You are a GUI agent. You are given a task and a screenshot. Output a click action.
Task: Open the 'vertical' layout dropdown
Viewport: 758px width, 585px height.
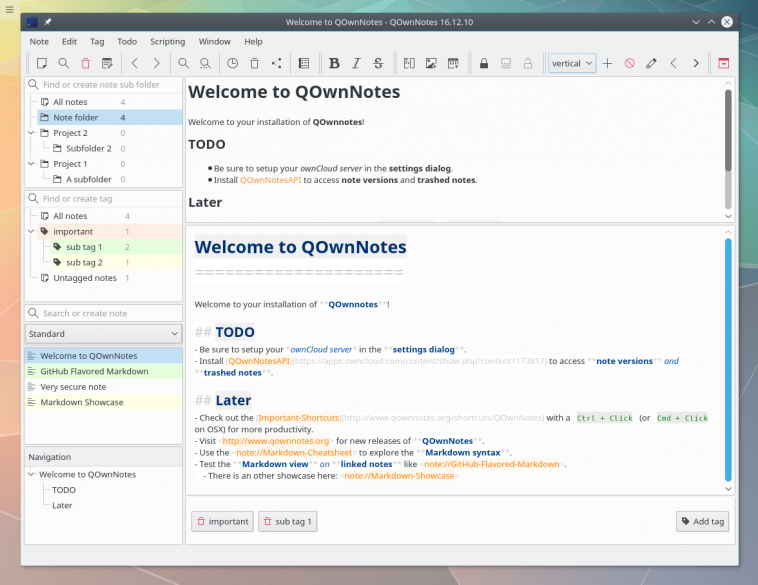point(571,63)
